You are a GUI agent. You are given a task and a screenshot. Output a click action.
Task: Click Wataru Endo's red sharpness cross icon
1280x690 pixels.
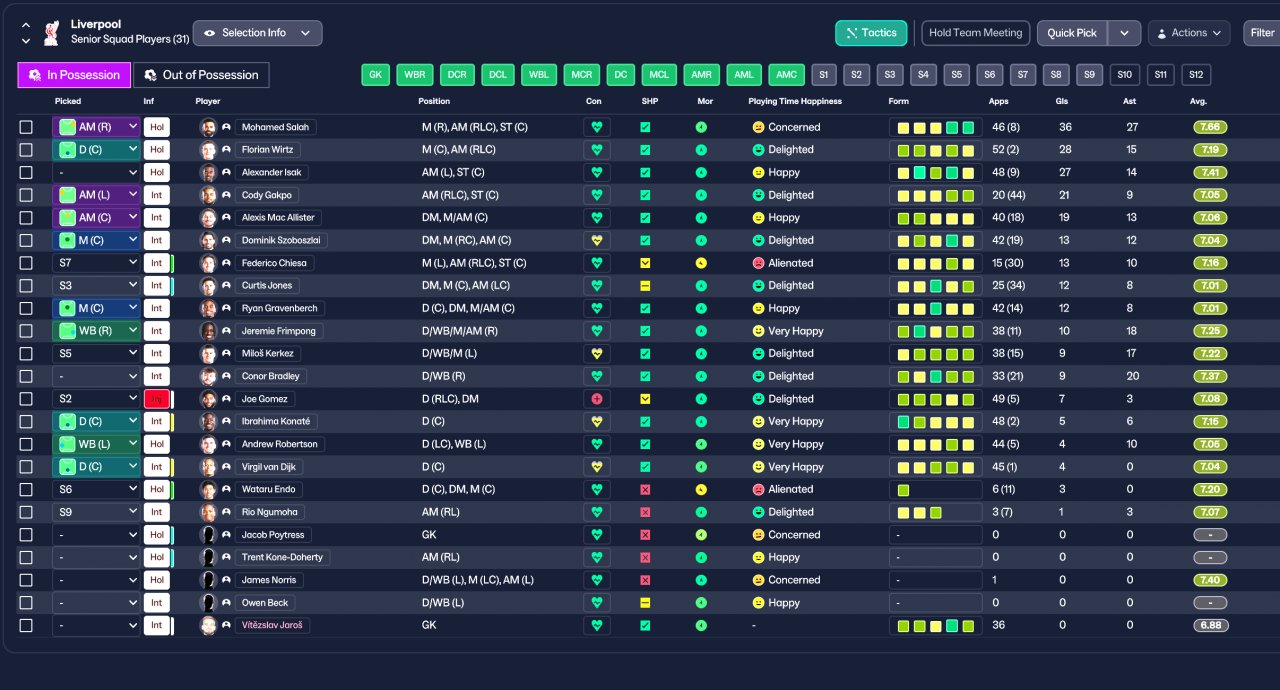pyautogui.click(x=645, y=489)
